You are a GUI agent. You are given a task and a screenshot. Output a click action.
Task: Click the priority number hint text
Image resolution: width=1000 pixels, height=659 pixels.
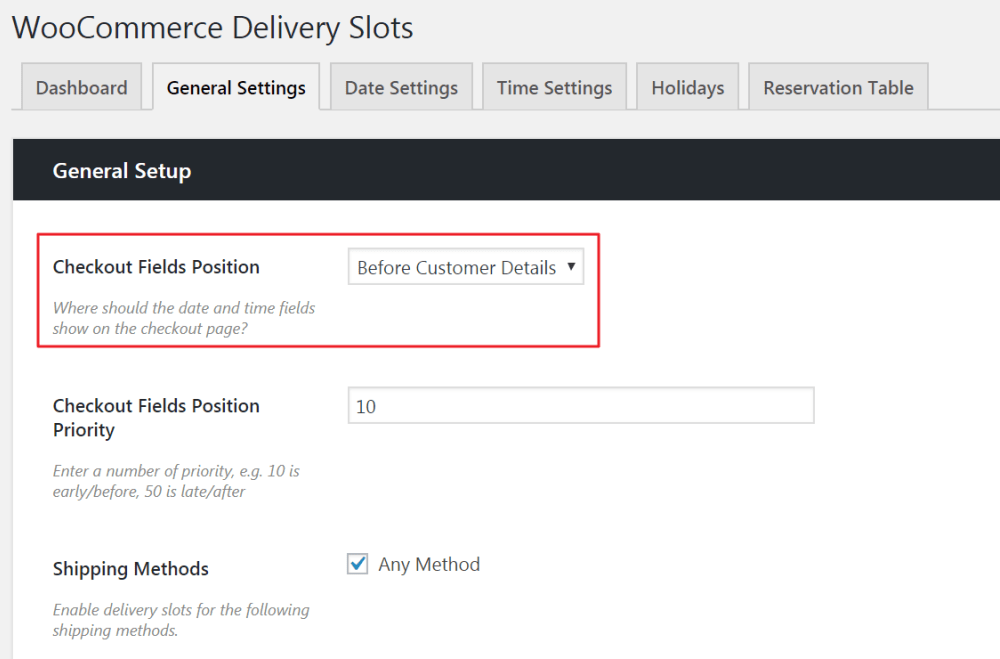pos(176,481)
